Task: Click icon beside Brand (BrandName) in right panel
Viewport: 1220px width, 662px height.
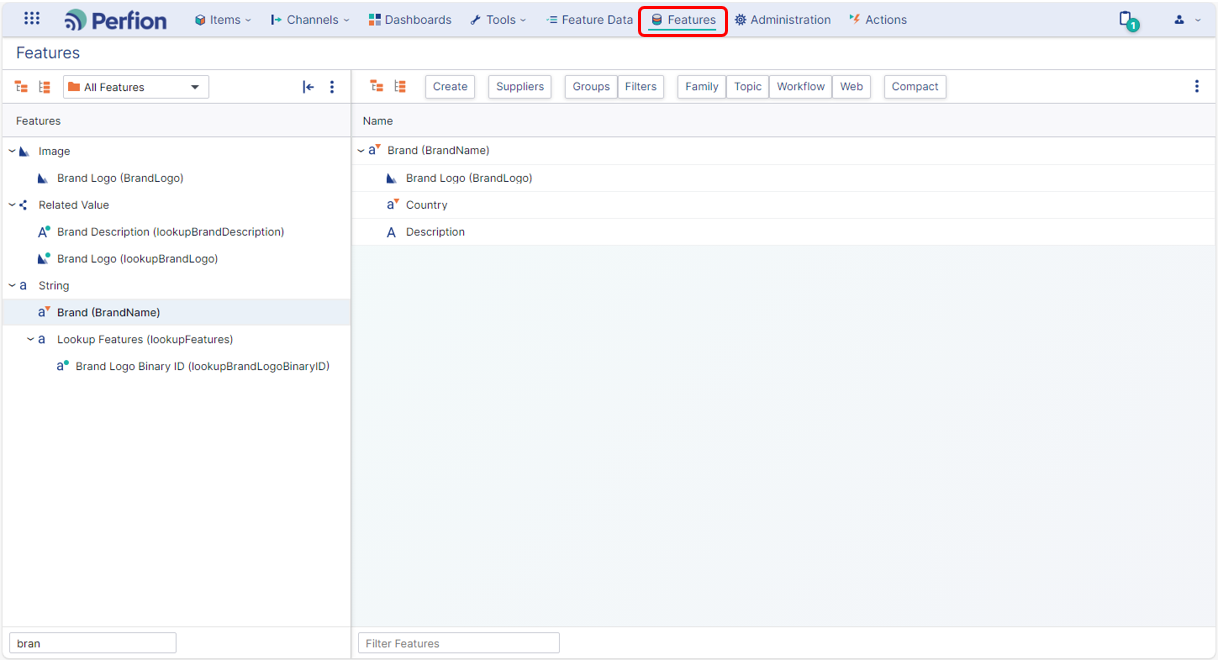Action: click(x=375, y=150)
